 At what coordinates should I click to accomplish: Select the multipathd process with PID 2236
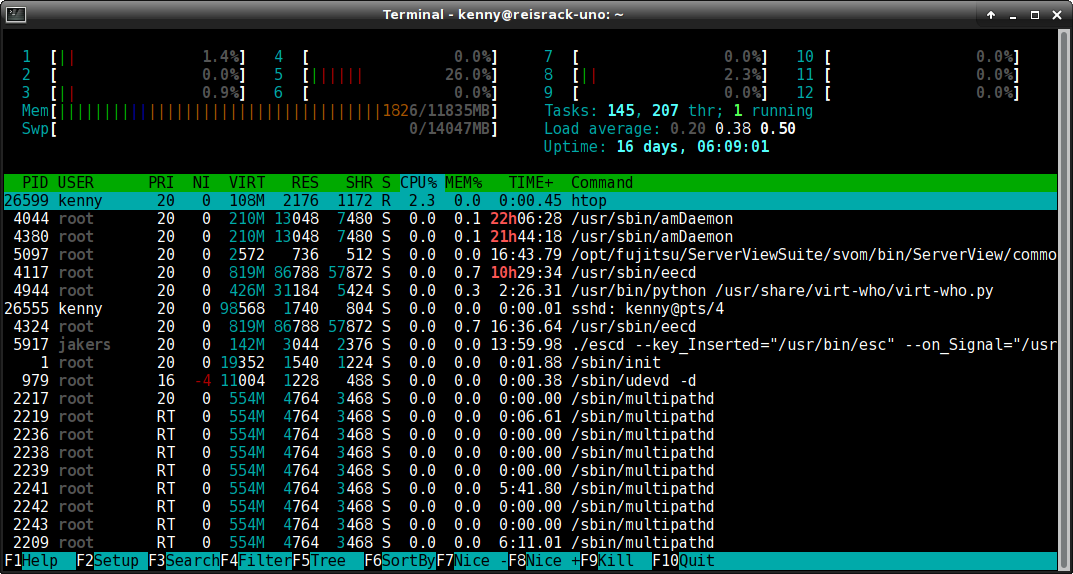click(530, 434)
